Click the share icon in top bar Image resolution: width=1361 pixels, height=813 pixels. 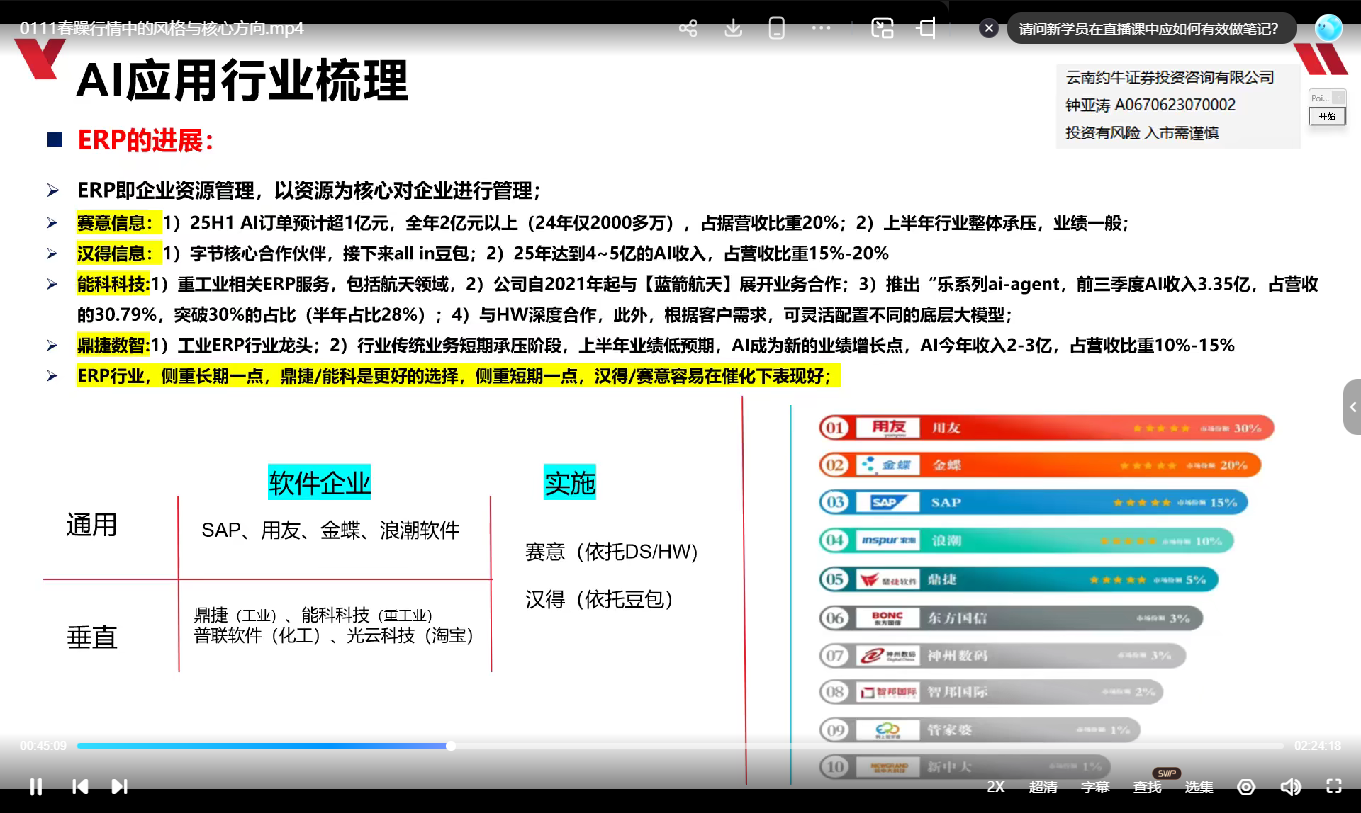click(x=688, y=28)
